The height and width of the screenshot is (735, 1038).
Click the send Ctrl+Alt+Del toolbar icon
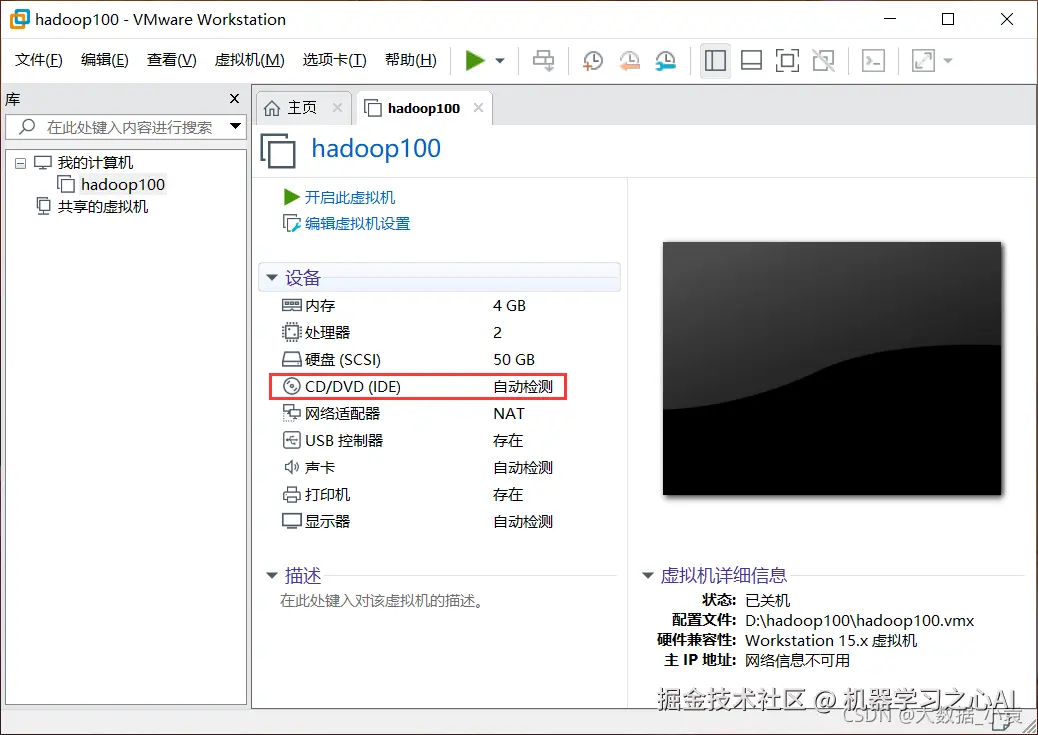[x=543, y=60]
